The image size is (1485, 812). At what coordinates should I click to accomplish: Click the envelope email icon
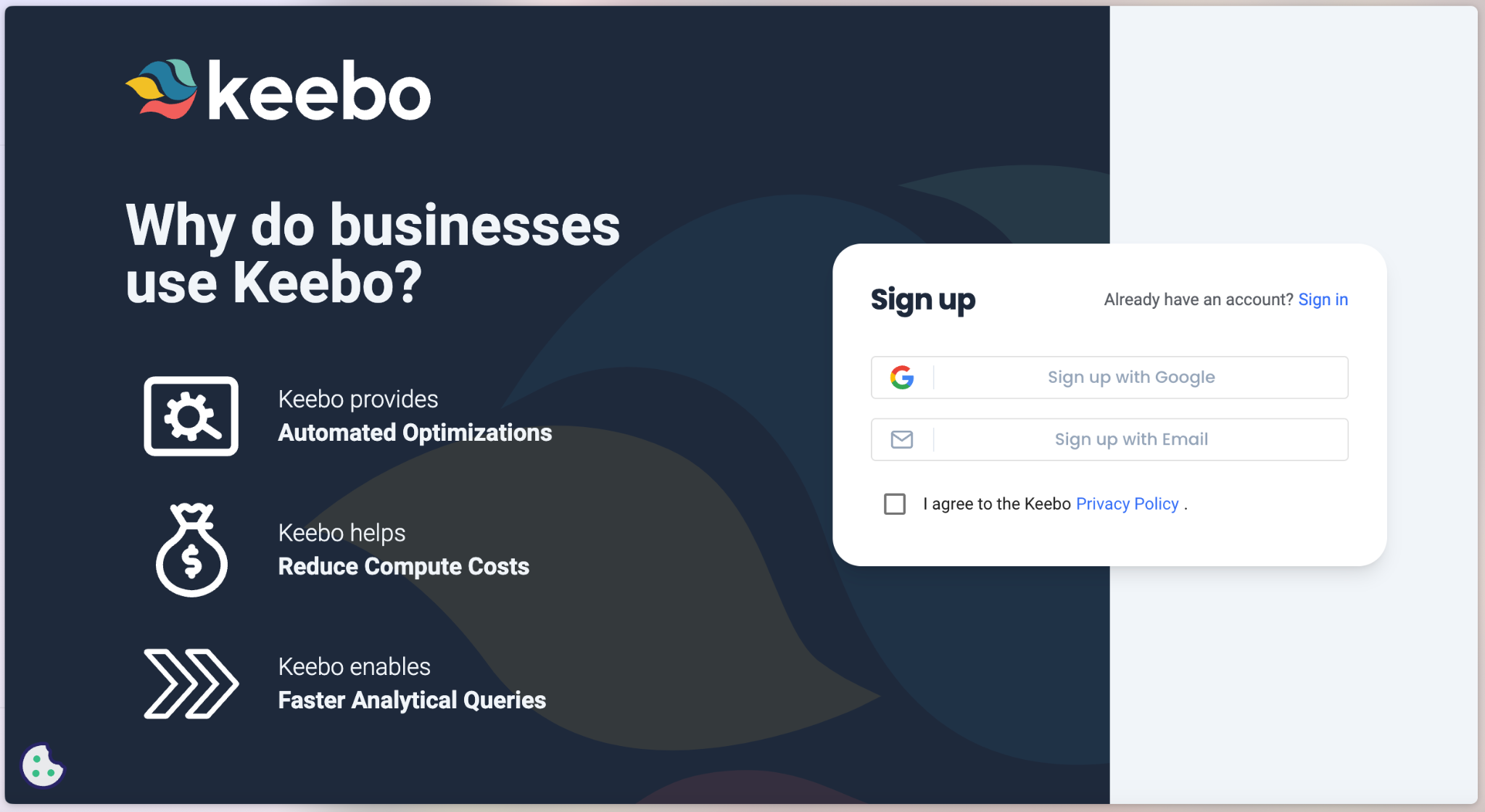[902, 439]
